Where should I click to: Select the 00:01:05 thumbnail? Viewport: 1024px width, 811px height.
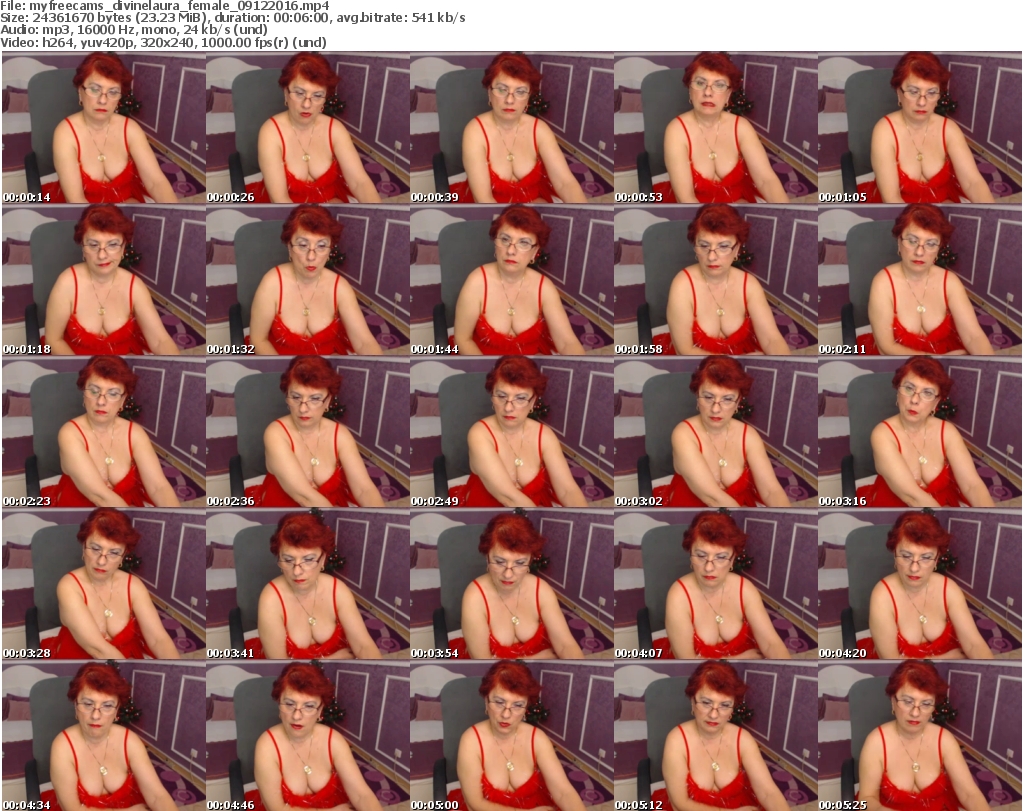click(920, 127)
